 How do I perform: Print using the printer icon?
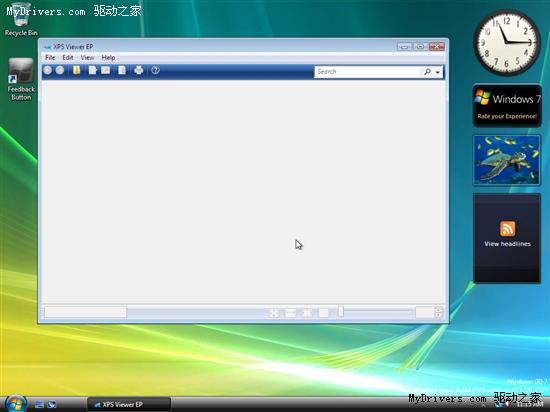pos(139,70)
